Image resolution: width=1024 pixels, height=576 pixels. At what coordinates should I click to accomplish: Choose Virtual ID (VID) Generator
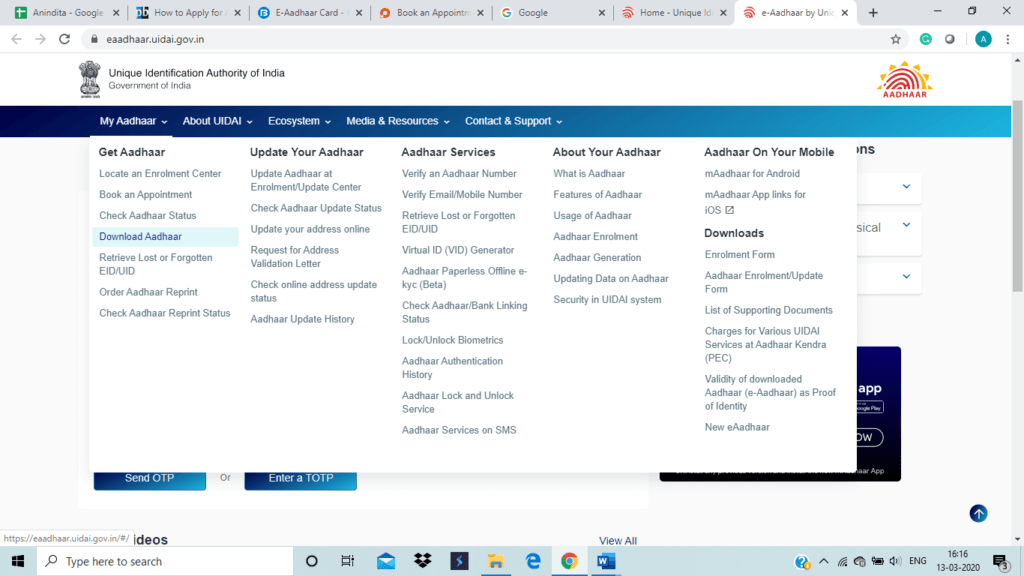click(x=458, y=250)
